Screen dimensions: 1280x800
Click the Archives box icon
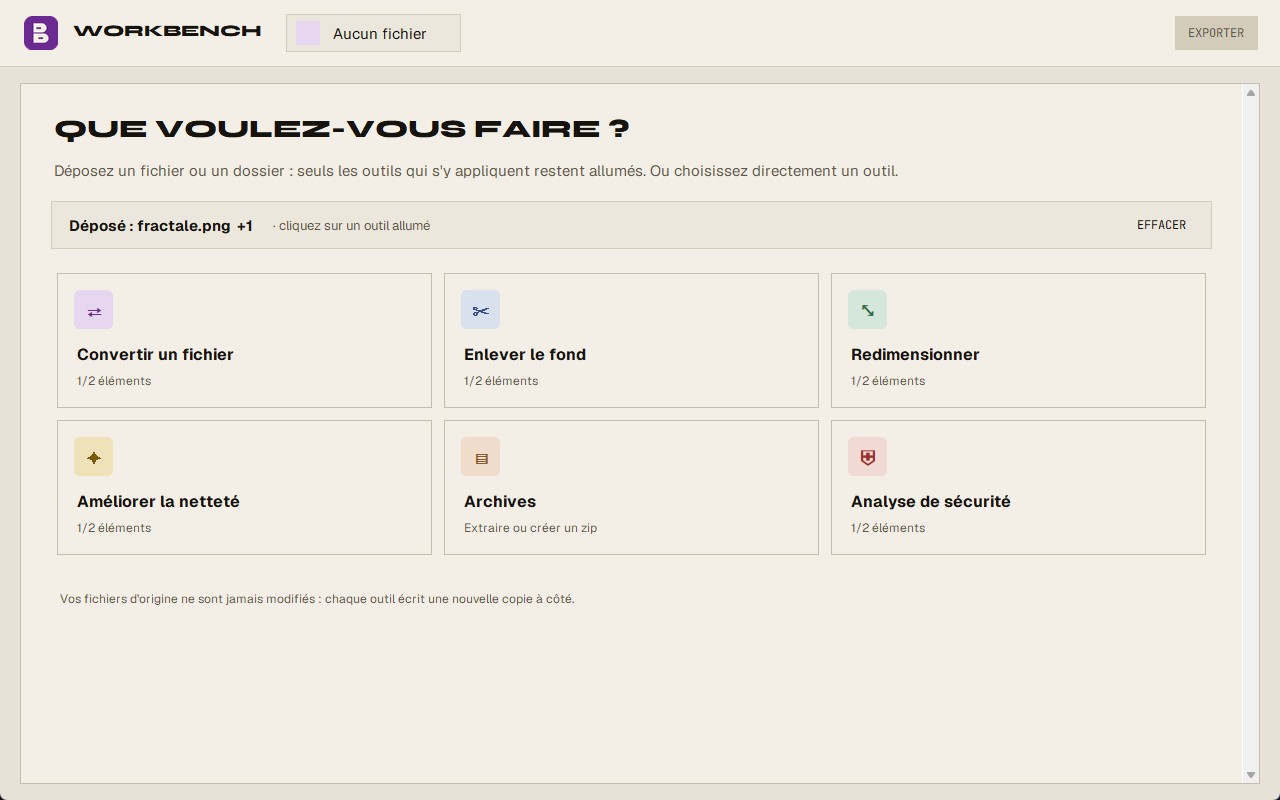tap(480, 457)
